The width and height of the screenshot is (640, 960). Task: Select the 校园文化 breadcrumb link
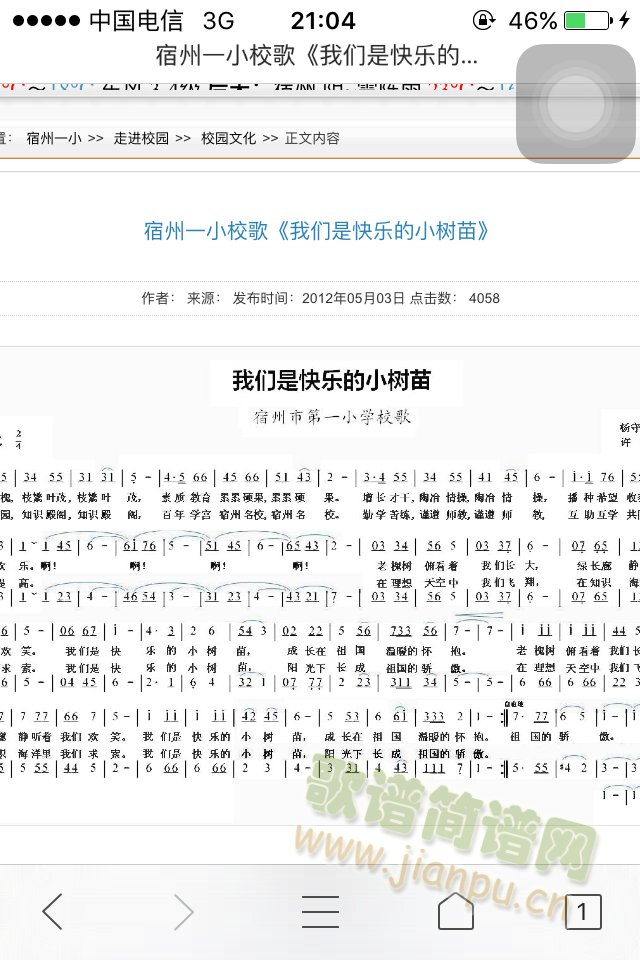click(x=228, y=138)
